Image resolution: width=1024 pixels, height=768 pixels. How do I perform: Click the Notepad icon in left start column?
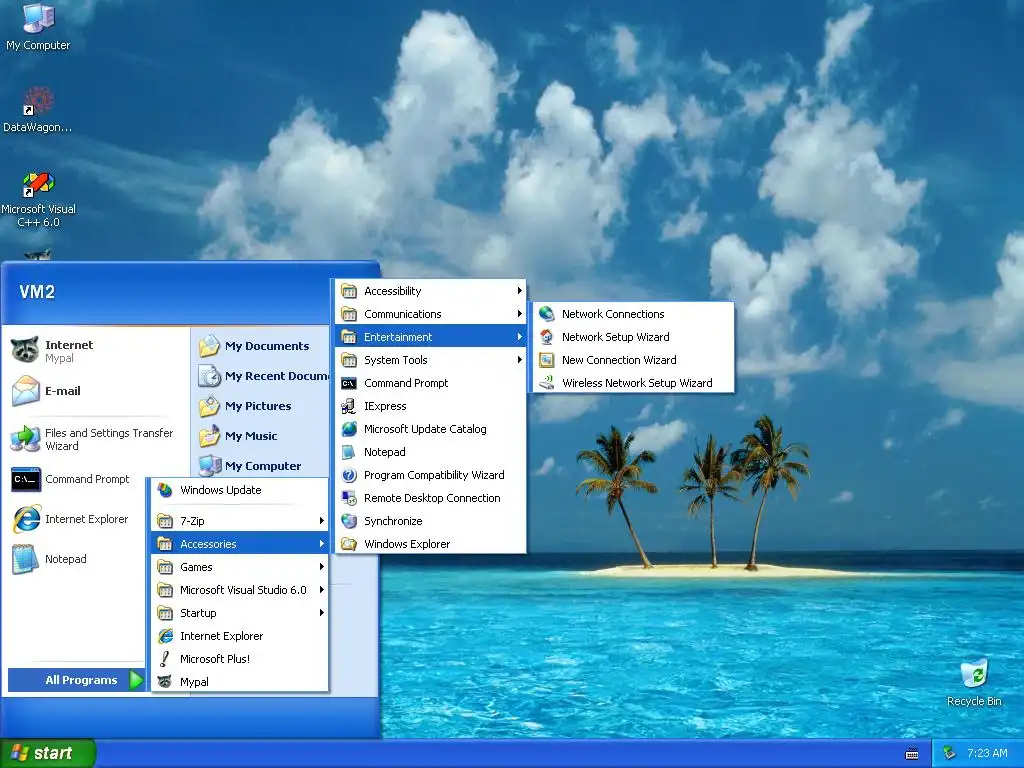pos(25,559)
